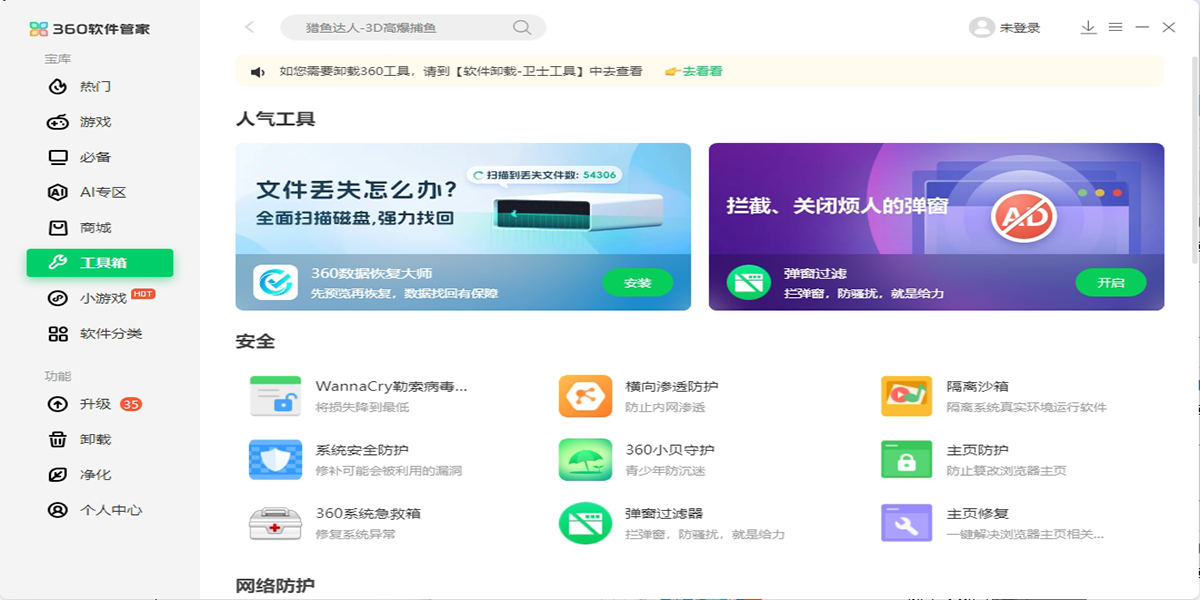
Task: Go back using the left chevron arrow
Action: click(250, 28)
